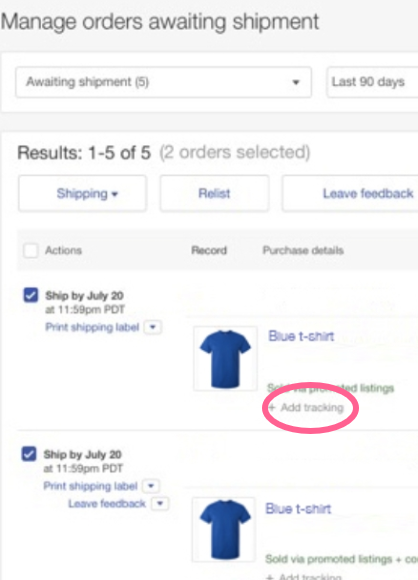Open the Last 90 days date filter
This screenshot has height=580, width=418.
[x=372, y=82]
